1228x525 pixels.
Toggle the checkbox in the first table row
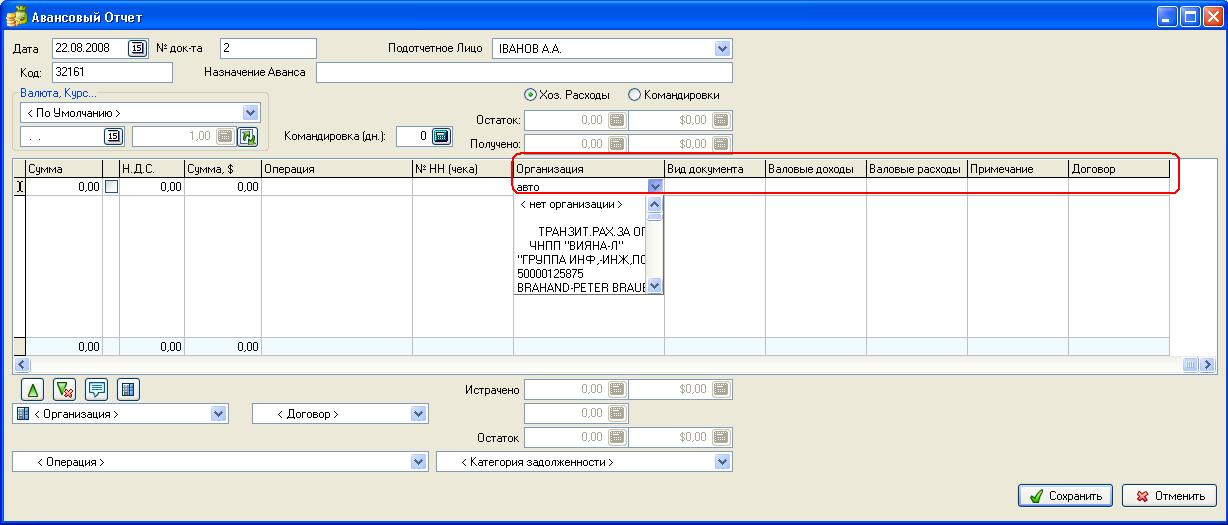pos(111,186)
